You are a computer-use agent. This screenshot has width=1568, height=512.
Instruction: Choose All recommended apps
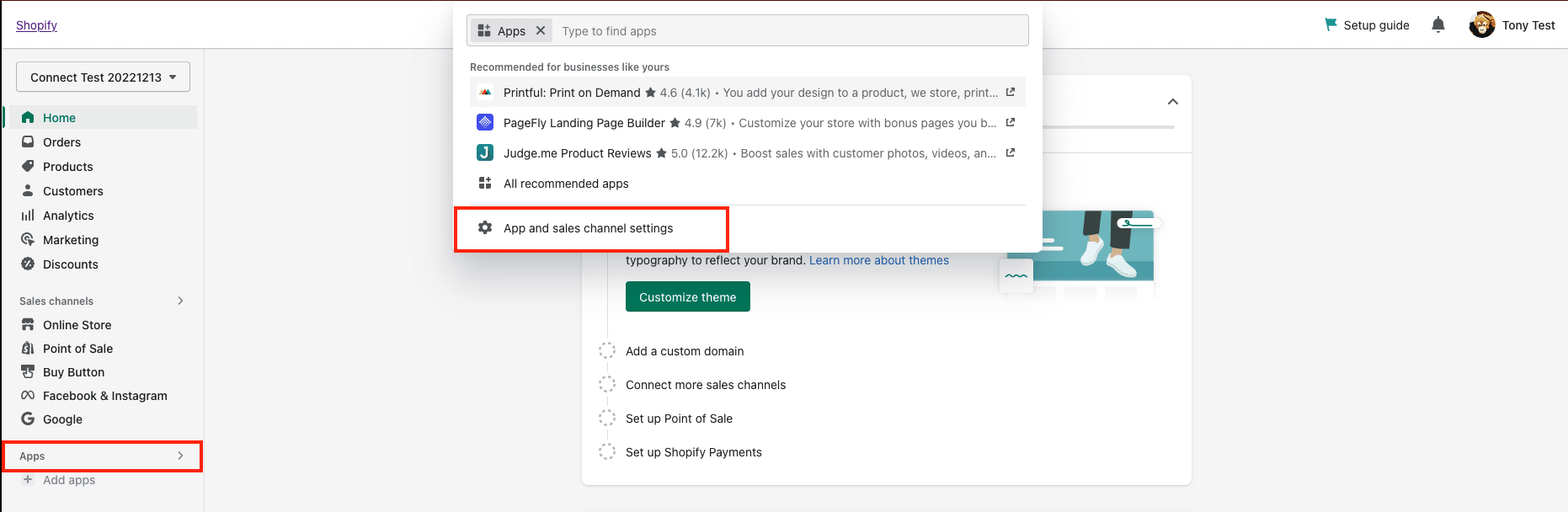click(748, 184)
